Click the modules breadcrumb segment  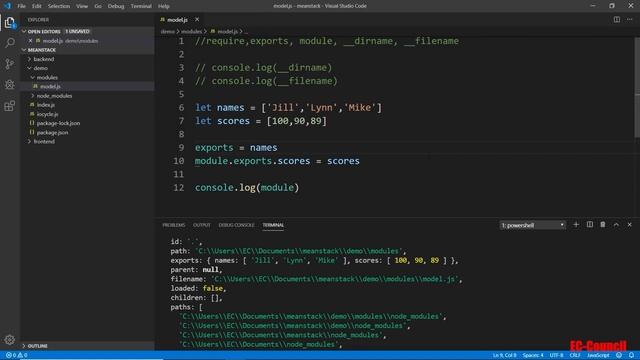[x=191, y=31]
